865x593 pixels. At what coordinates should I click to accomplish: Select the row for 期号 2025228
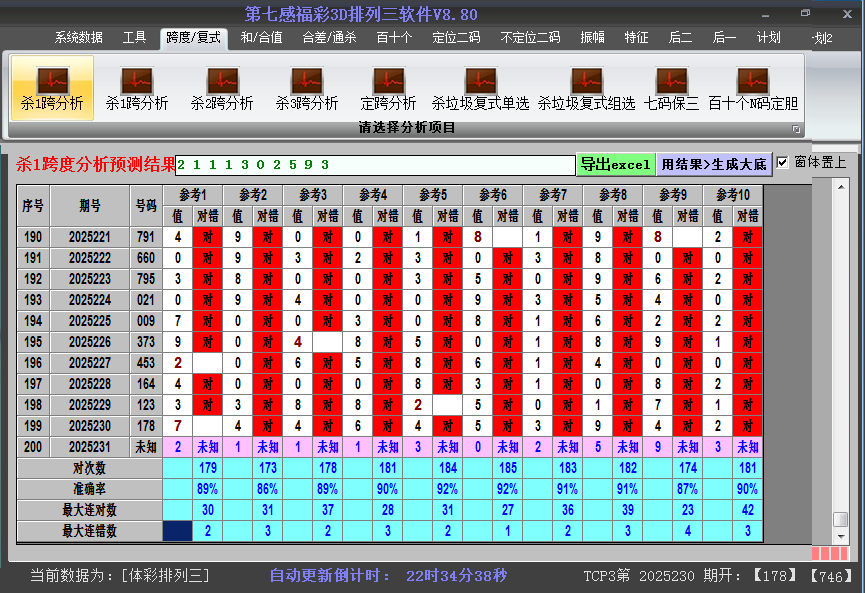(390, 384)
